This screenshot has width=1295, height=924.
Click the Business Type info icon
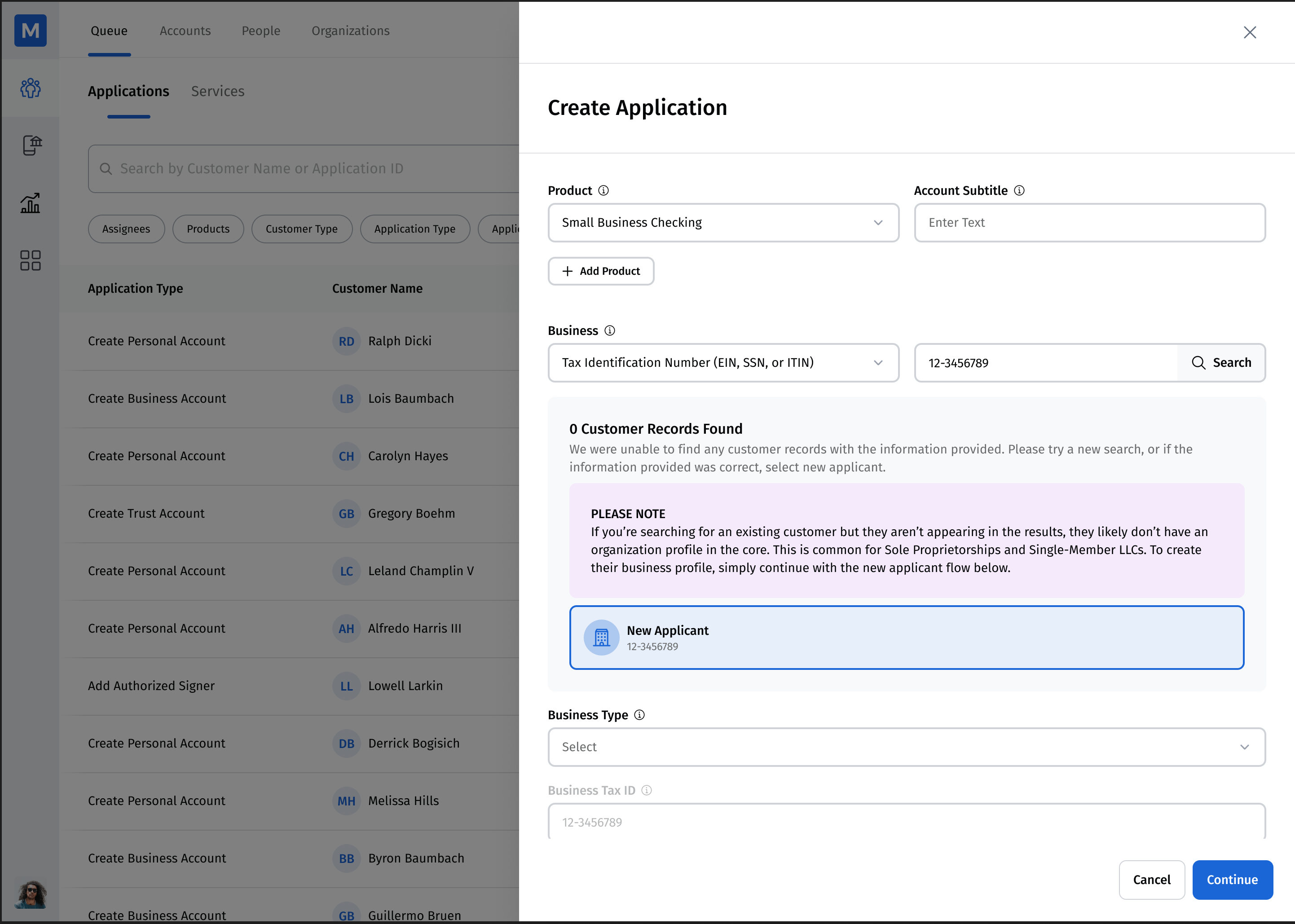pos(639,715)
